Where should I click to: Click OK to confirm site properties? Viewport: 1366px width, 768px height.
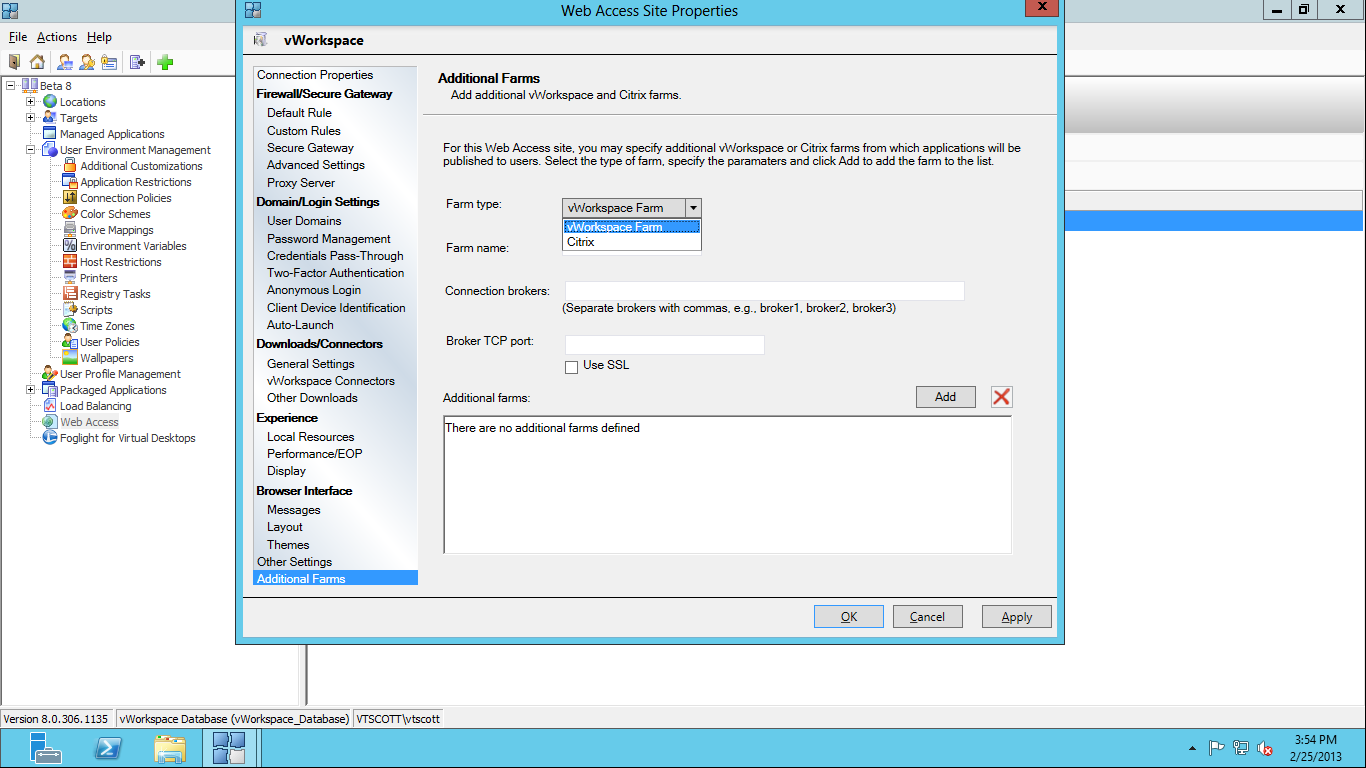point(849,617)
